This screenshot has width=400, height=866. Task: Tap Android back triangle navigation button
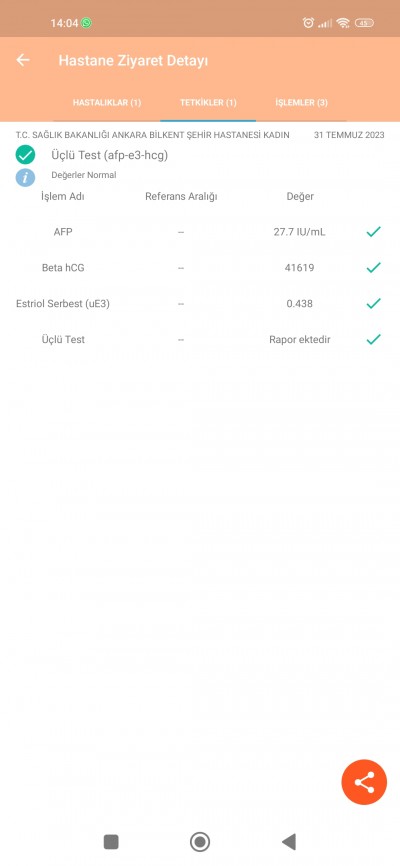coord(289,842)
